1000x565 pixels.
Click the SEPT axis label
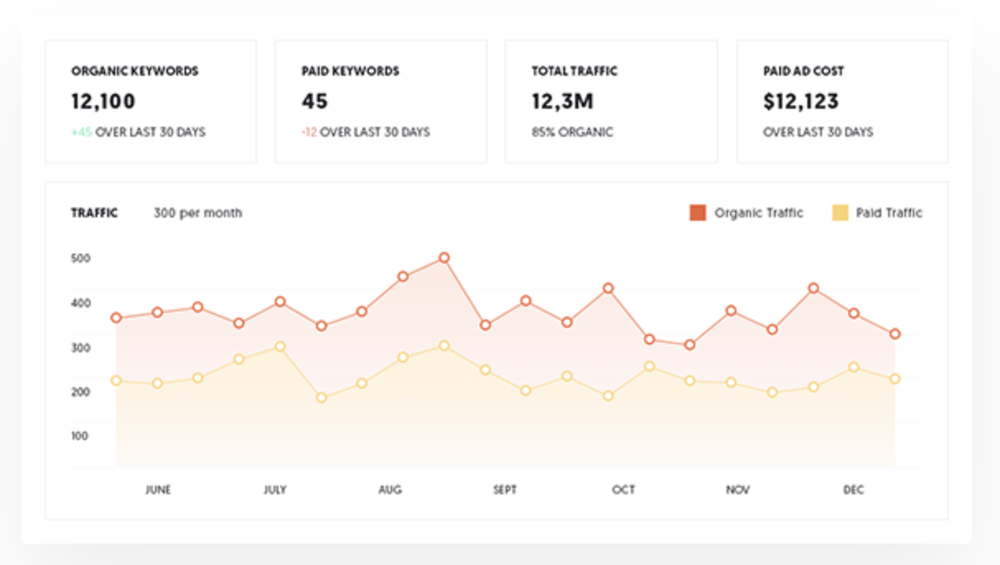[x=504, y=490]
